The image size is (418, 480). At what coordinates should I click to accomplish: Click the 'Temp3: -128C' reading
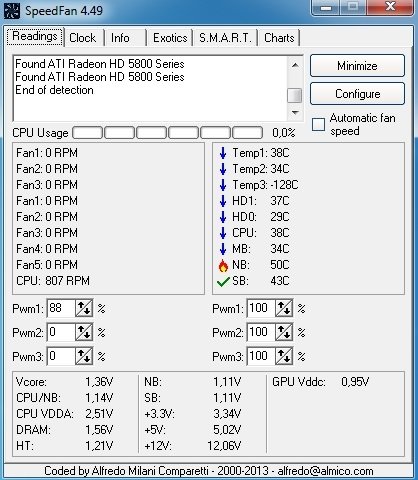tap(265, 185)
